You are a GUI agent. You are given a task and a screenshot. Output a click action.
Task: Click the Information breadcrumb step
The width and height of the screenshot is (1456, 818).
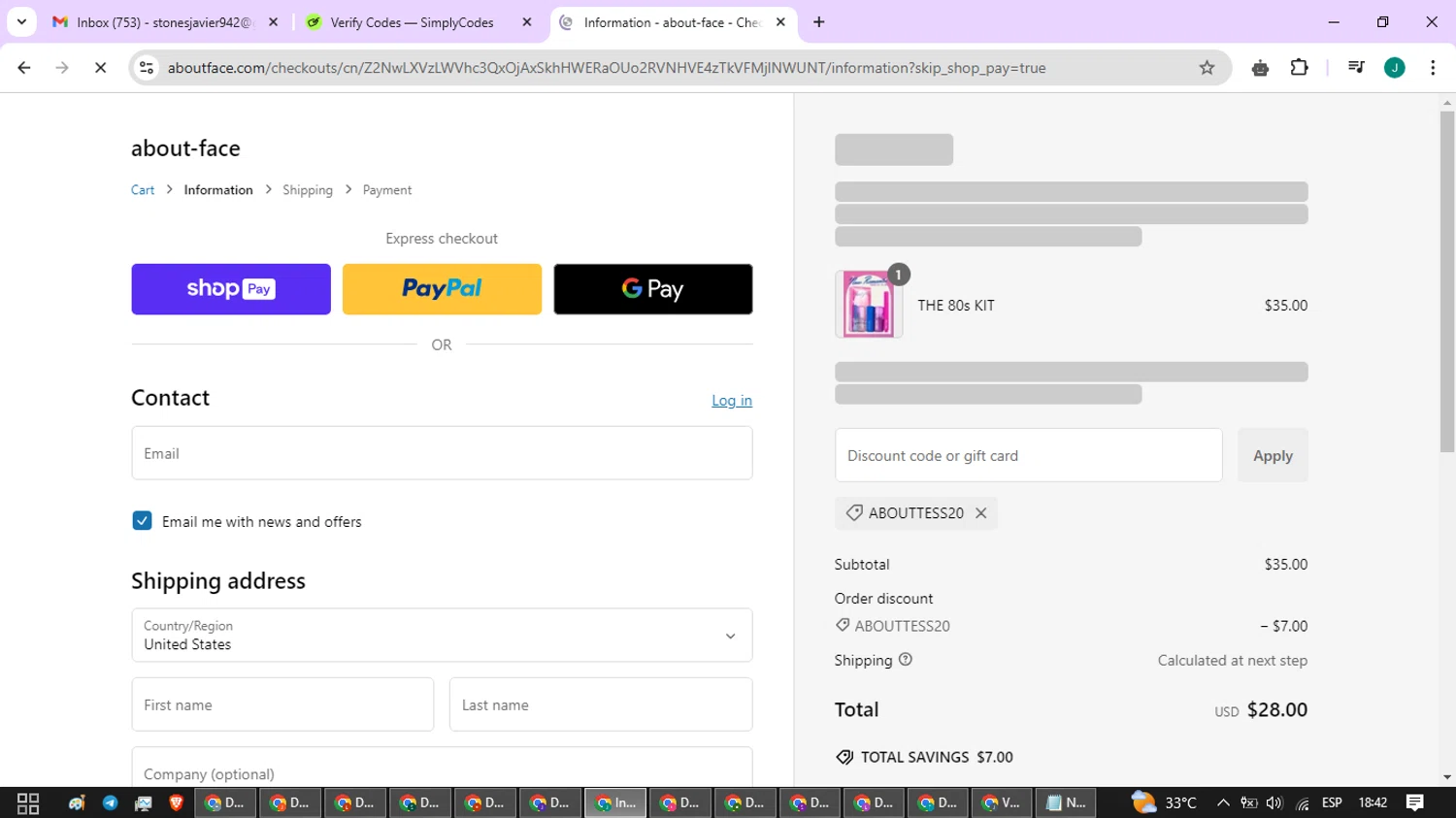(x=218, y=190)
